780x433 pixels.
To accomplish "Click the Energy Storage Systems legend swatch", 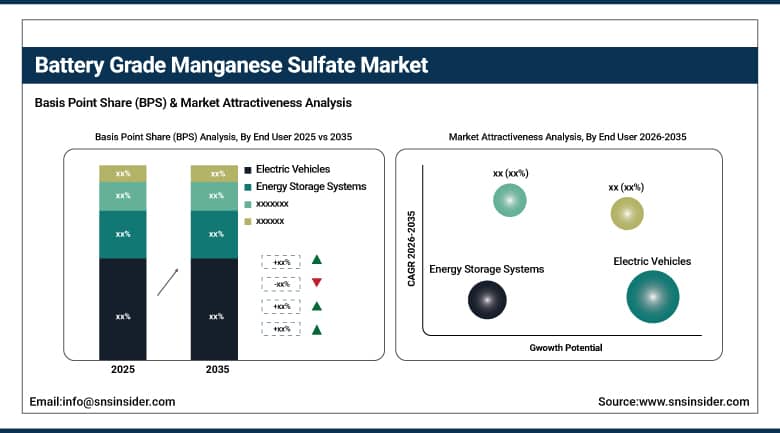I will (248, 188).
